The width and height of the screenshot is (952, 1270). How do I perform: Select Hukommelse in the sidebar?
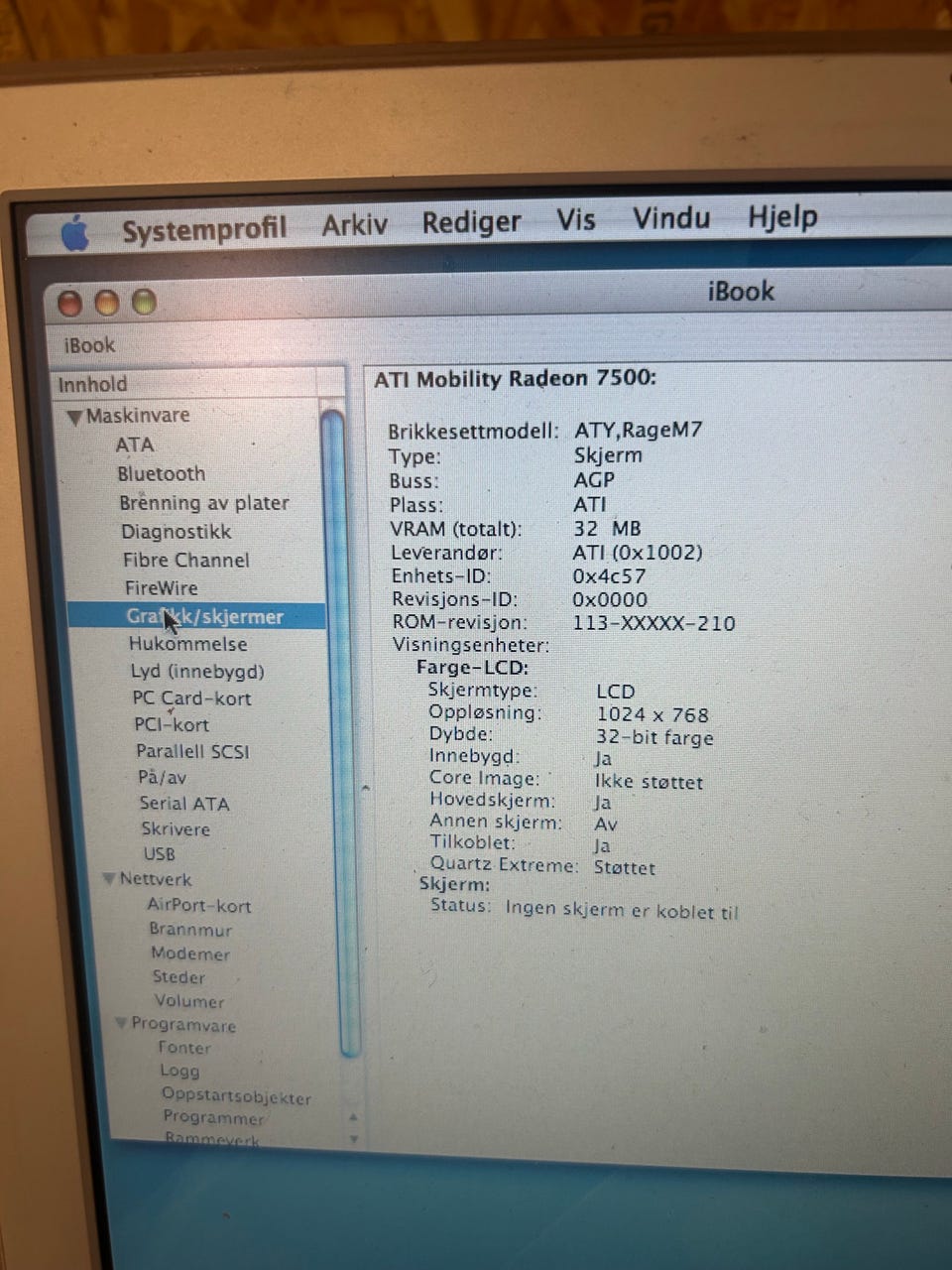pos(187,643)
